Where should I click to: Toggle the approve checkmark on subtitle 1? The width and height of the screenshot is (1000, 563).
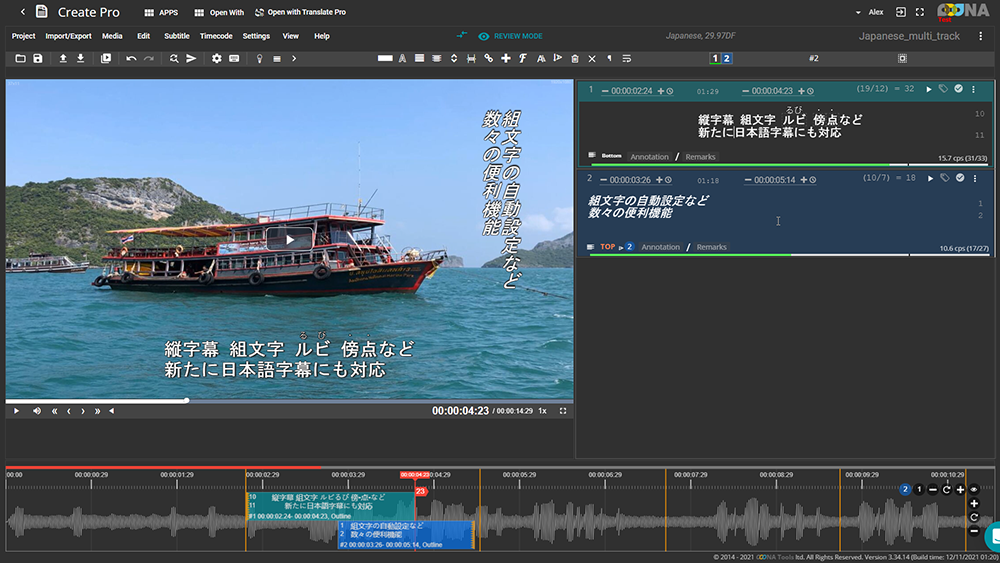click(x=958, y=90)
